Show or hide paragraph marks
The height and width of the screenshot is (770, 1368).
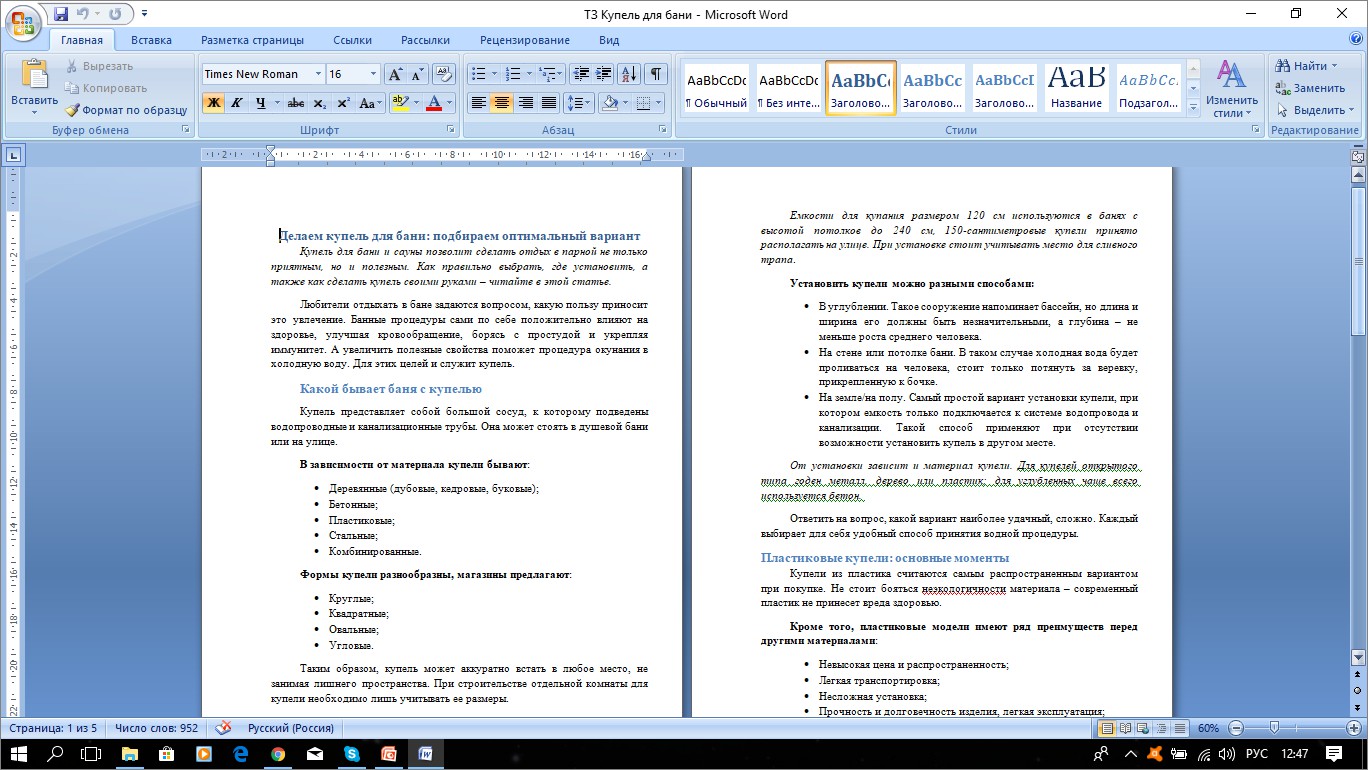pyautogui.click(x=656, y=74)
